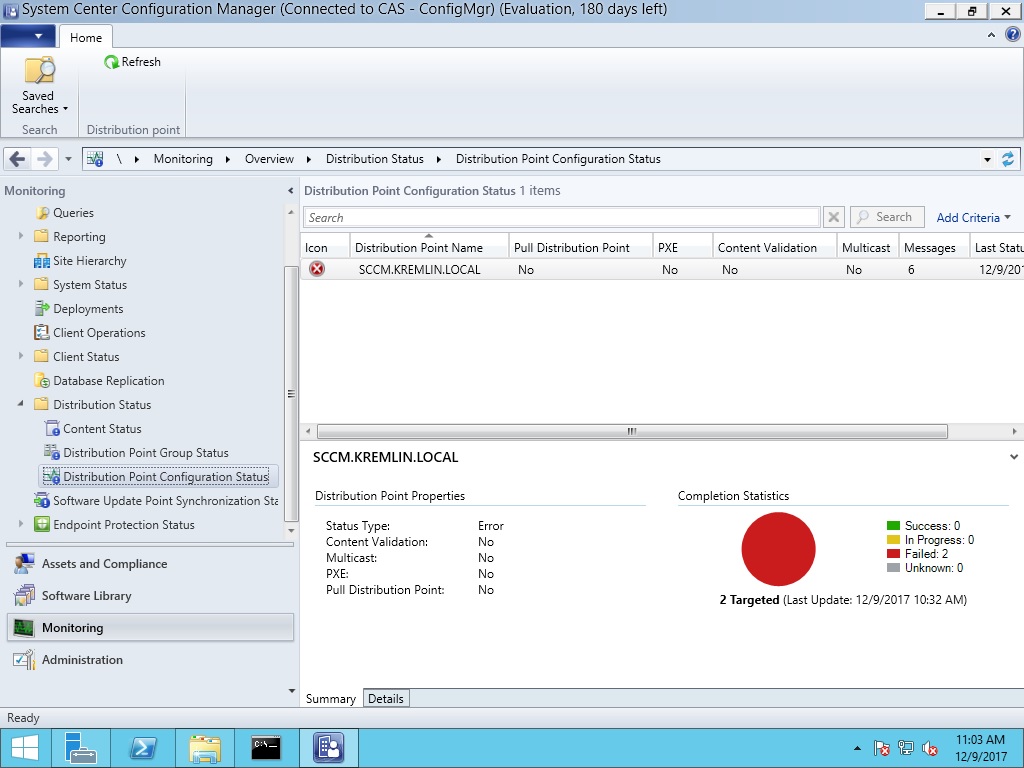The width and height of the screenshot is (1024, 768).
Task: Click the Windows Start button
Action: (x=24, y=748)
